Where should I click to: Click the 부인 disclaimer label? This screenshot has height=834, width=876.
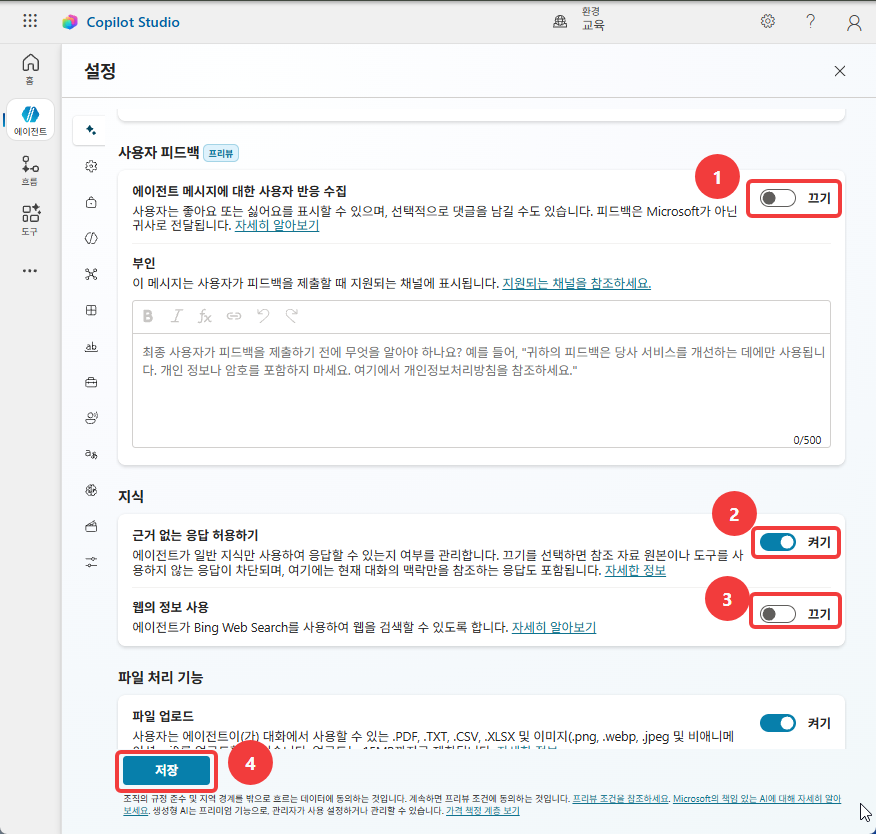[144, 263]
